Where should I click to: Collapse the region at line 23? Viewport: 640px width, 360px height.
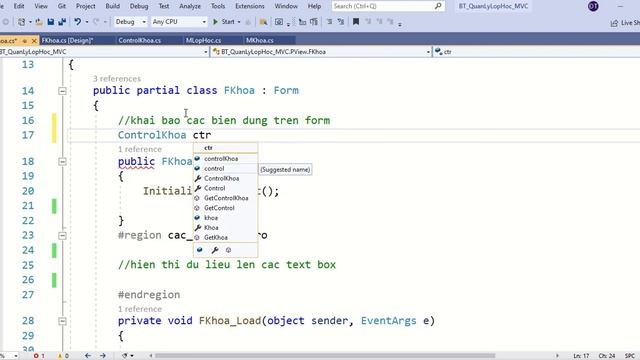62,236
